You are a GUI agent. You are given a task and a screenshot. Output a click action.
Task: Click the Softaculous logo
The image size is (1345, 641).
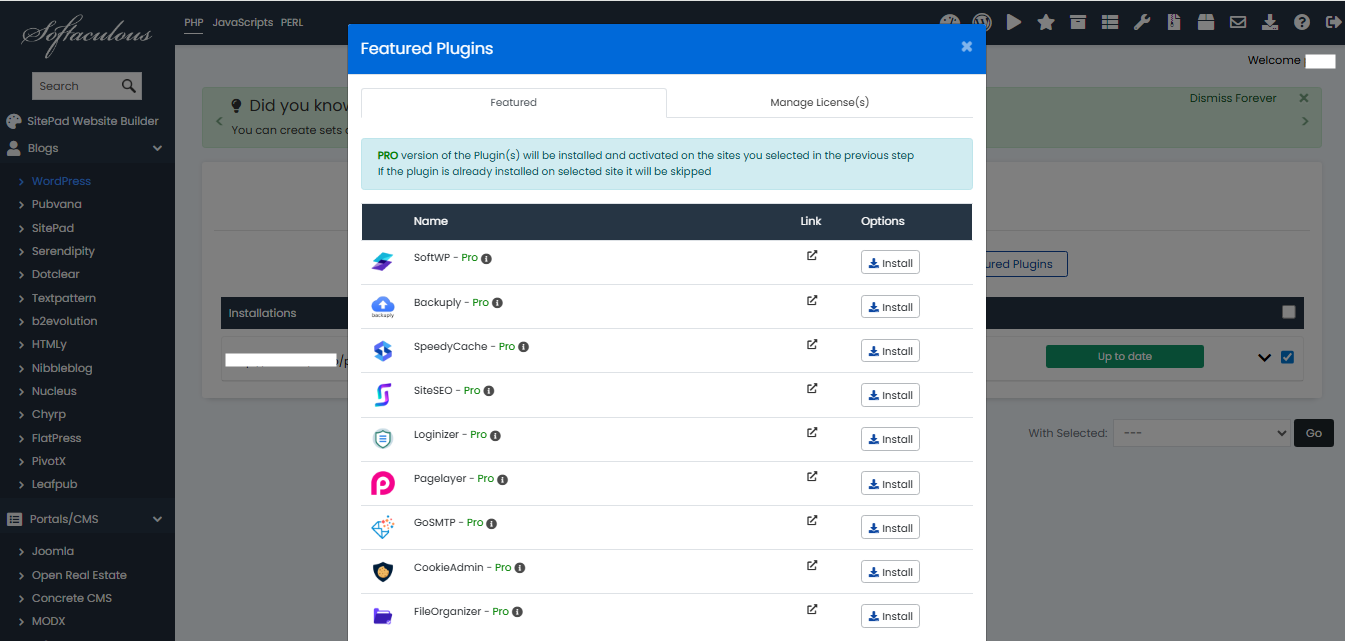click(x=86, y=35)
